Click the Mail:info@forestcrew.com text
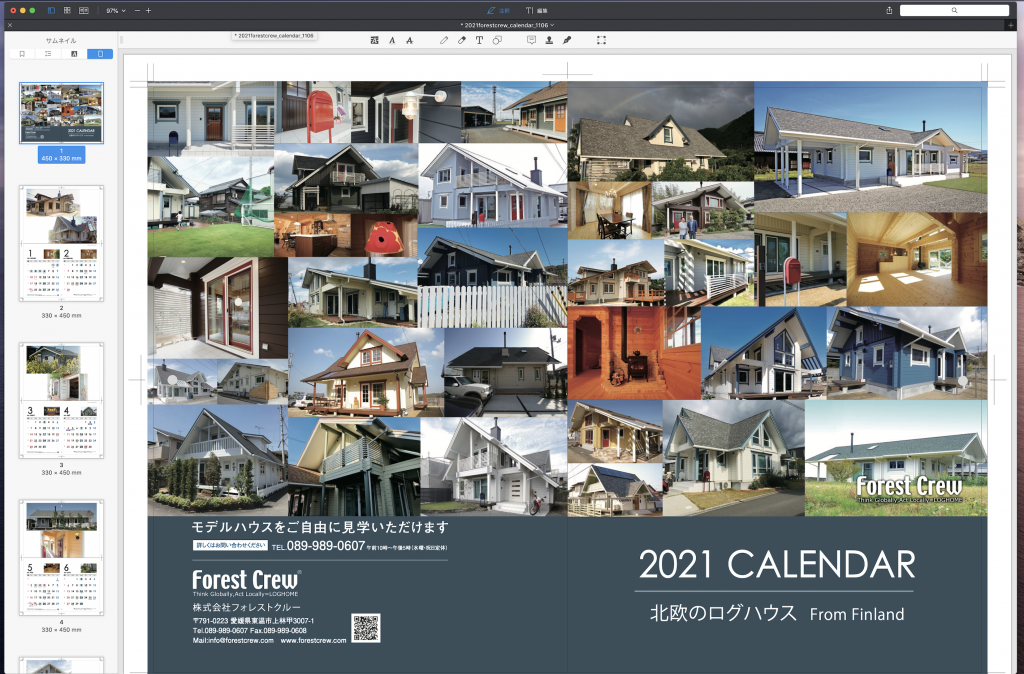1024x674 pixels. point(233,641)
